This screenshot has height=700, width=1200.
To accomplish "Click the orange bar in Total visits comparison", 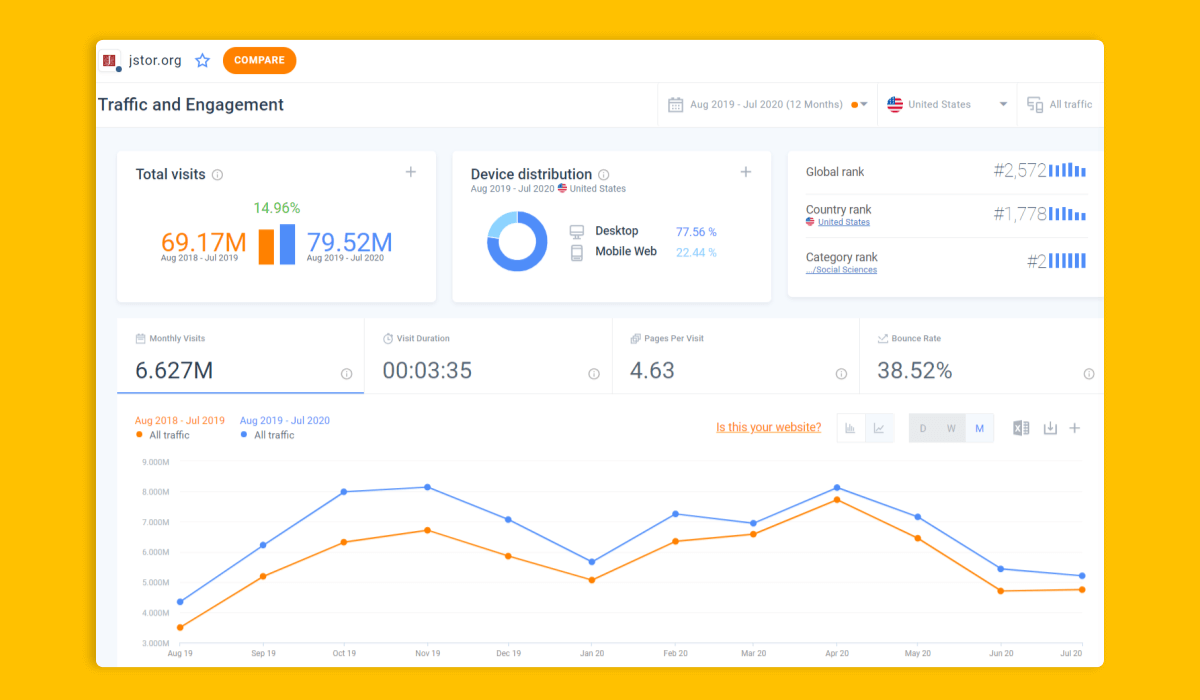I will pyautogui.click(x=266, y=247).
